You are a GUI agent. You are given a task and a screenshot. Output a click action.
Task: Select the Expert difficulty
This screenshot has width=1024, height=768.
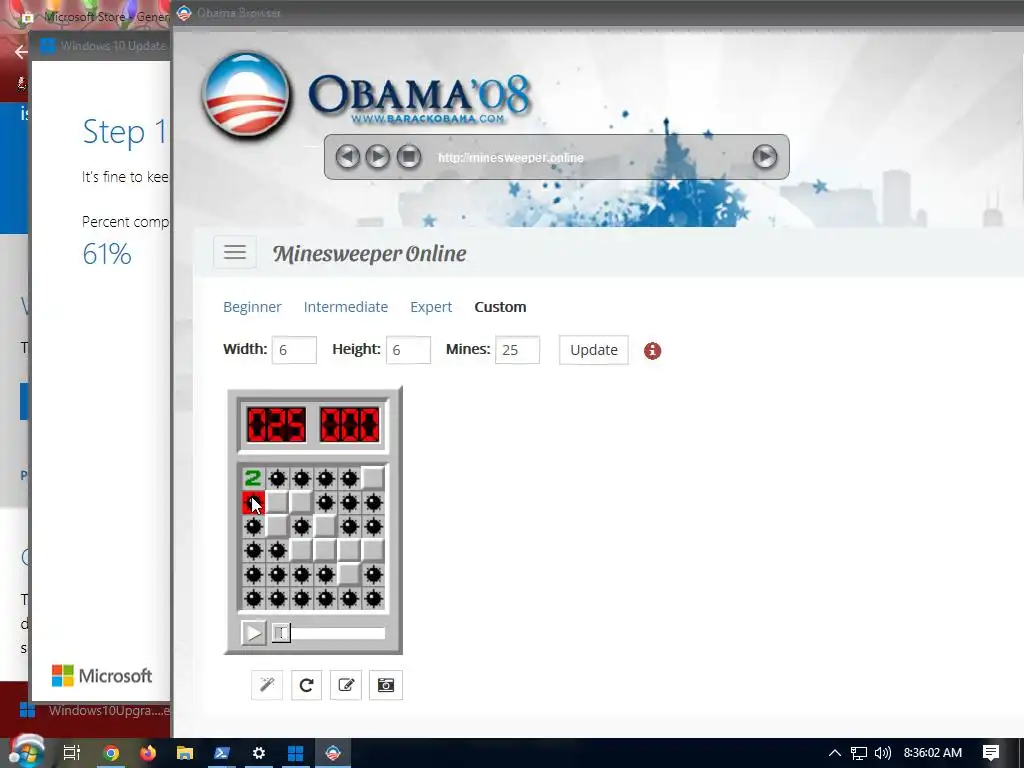coord(431,307)
